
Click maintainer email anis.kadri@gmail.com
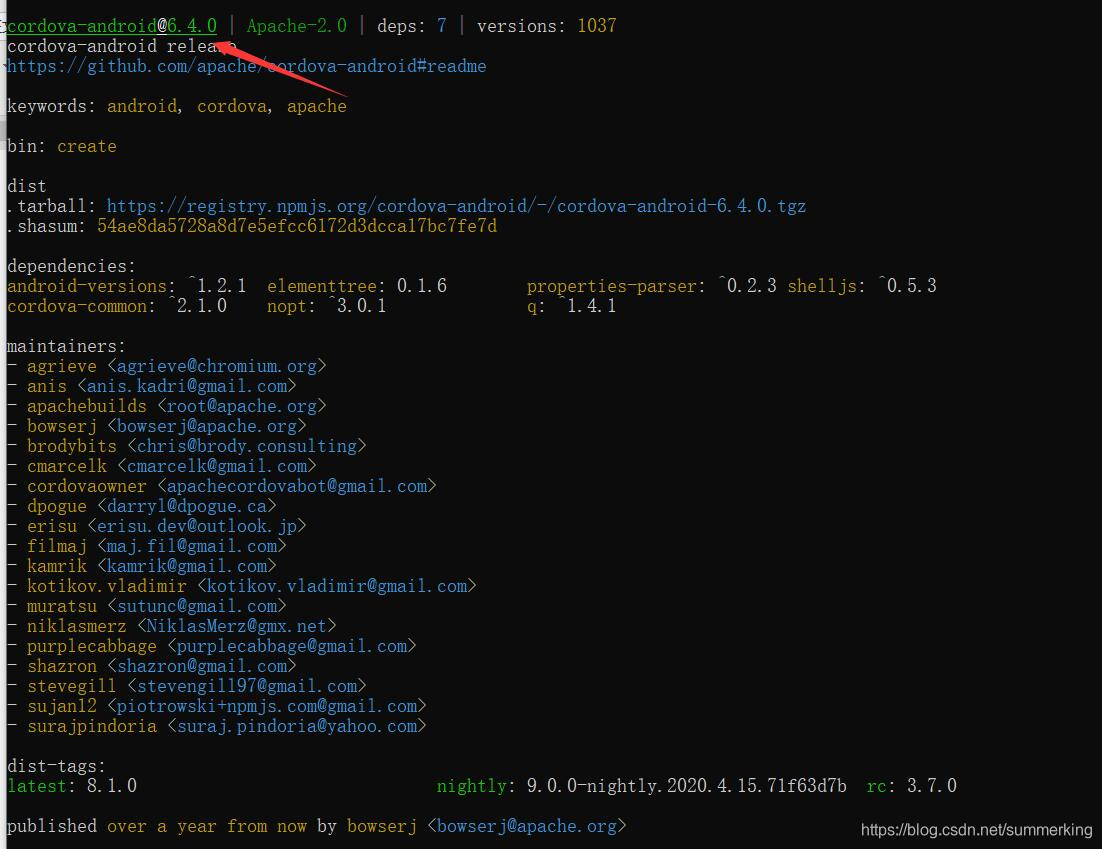click(x=187, y=387)
